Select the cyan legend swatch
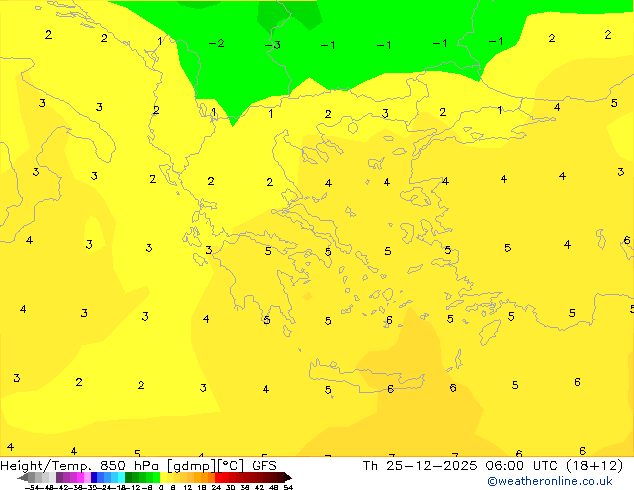 (x=121, y=477)
